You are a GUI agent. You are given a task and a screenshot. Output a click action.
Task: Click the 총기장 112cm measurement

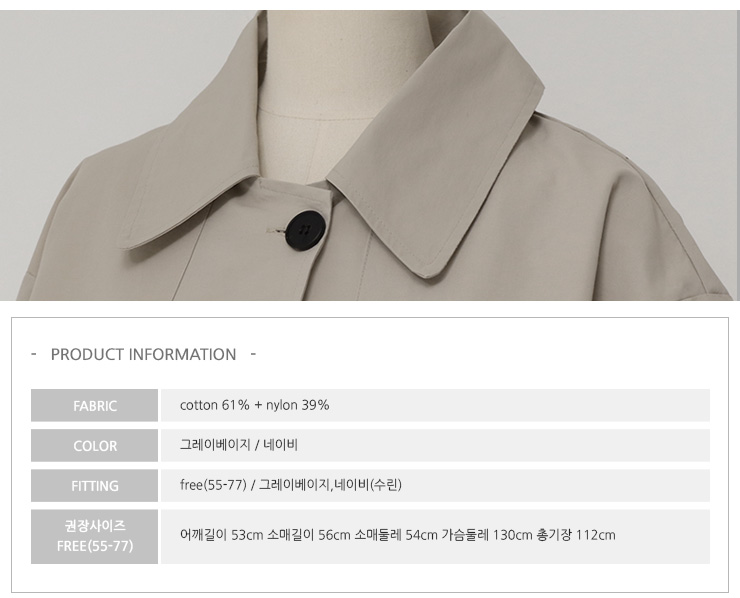click(x=576, y=535)
